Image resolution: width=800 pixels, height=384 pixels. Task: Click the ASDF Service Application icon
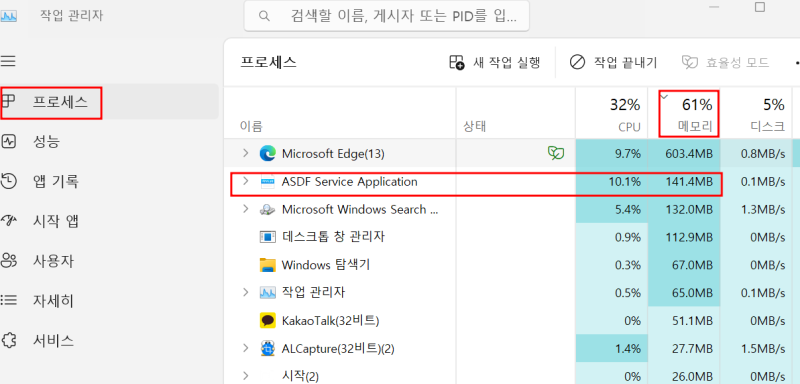pos(267,181)
